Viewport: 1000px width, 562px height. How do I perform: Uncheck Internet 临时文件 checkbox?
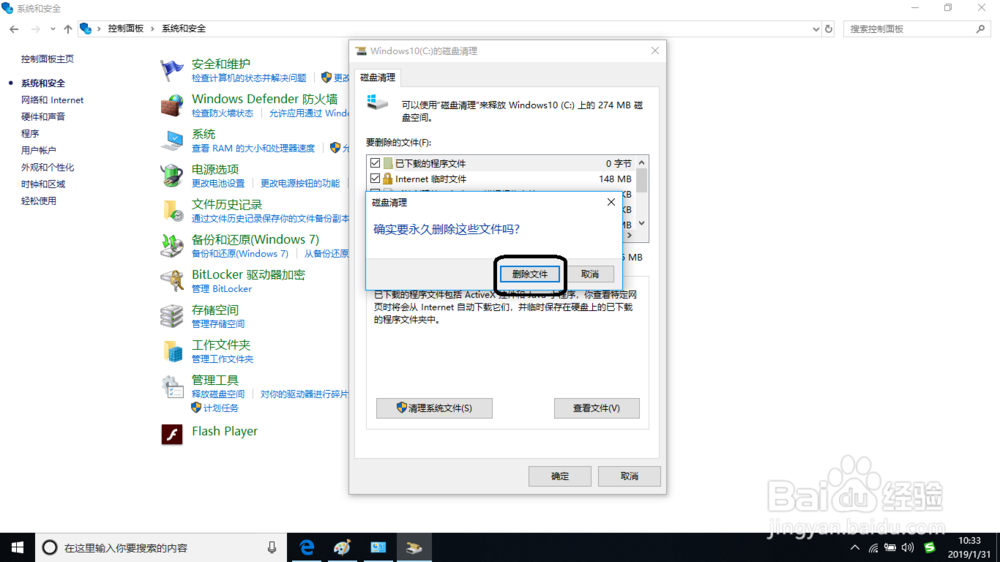click(x=375, y=179)
